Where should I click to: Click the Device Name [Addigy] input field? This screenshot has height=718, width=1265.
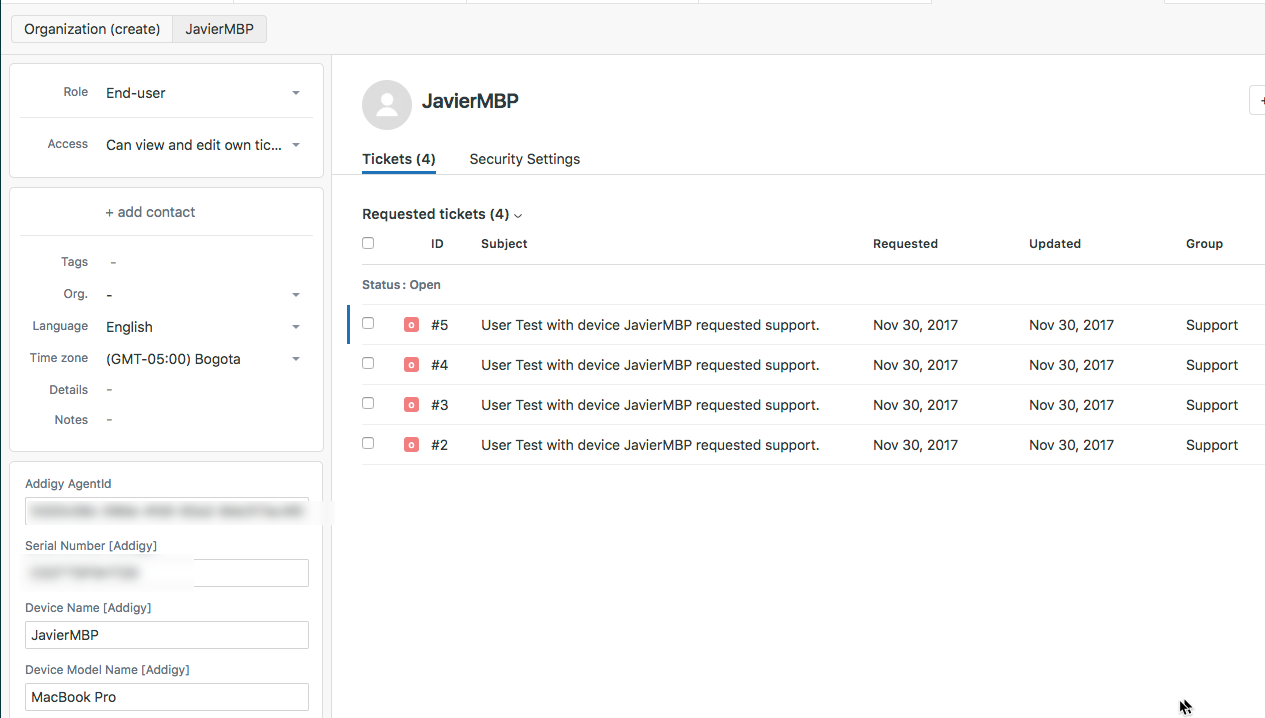167,635
